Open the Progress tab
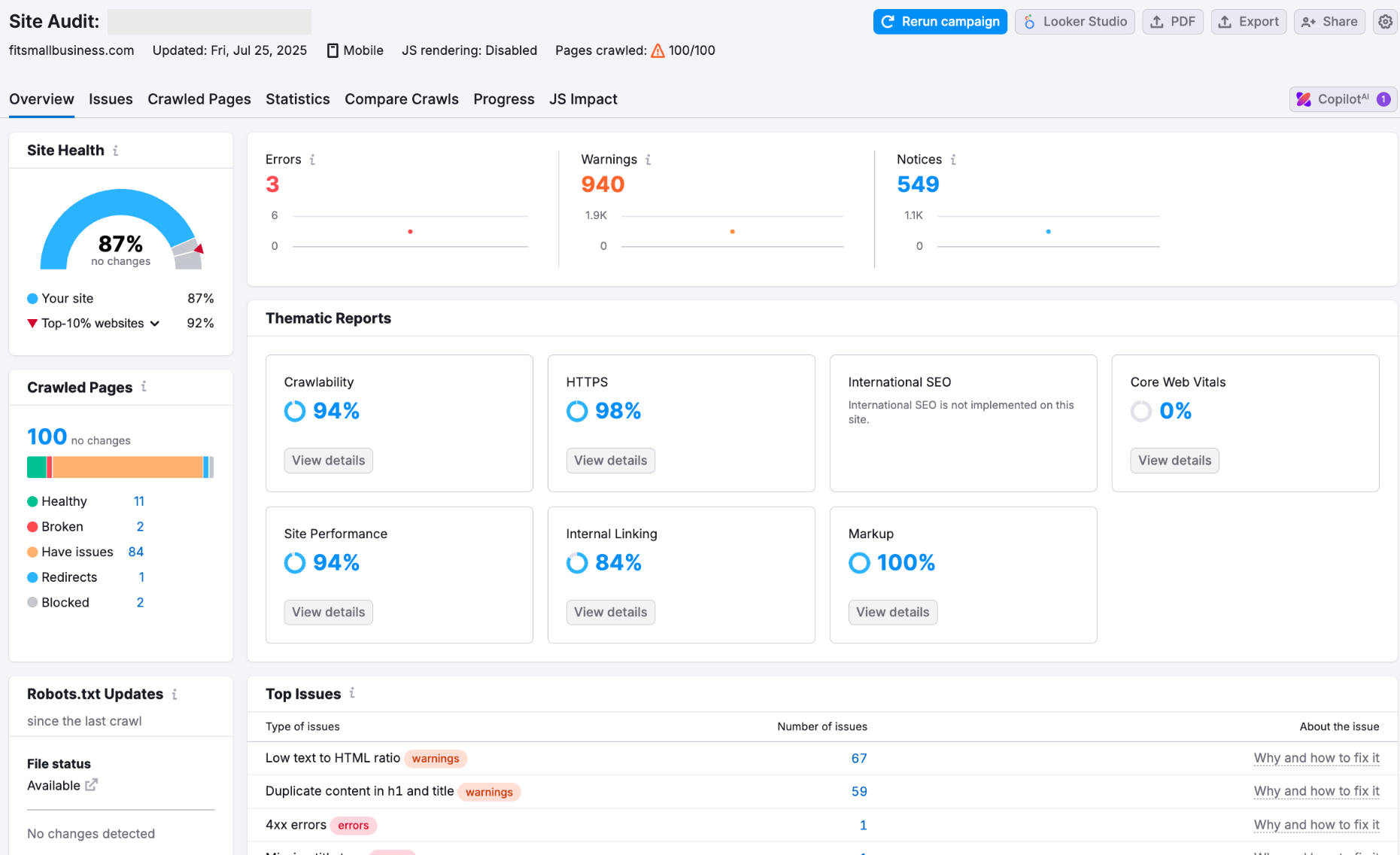Image resolution: width=1400 pixels, height=855 pixels. [504, 99]
